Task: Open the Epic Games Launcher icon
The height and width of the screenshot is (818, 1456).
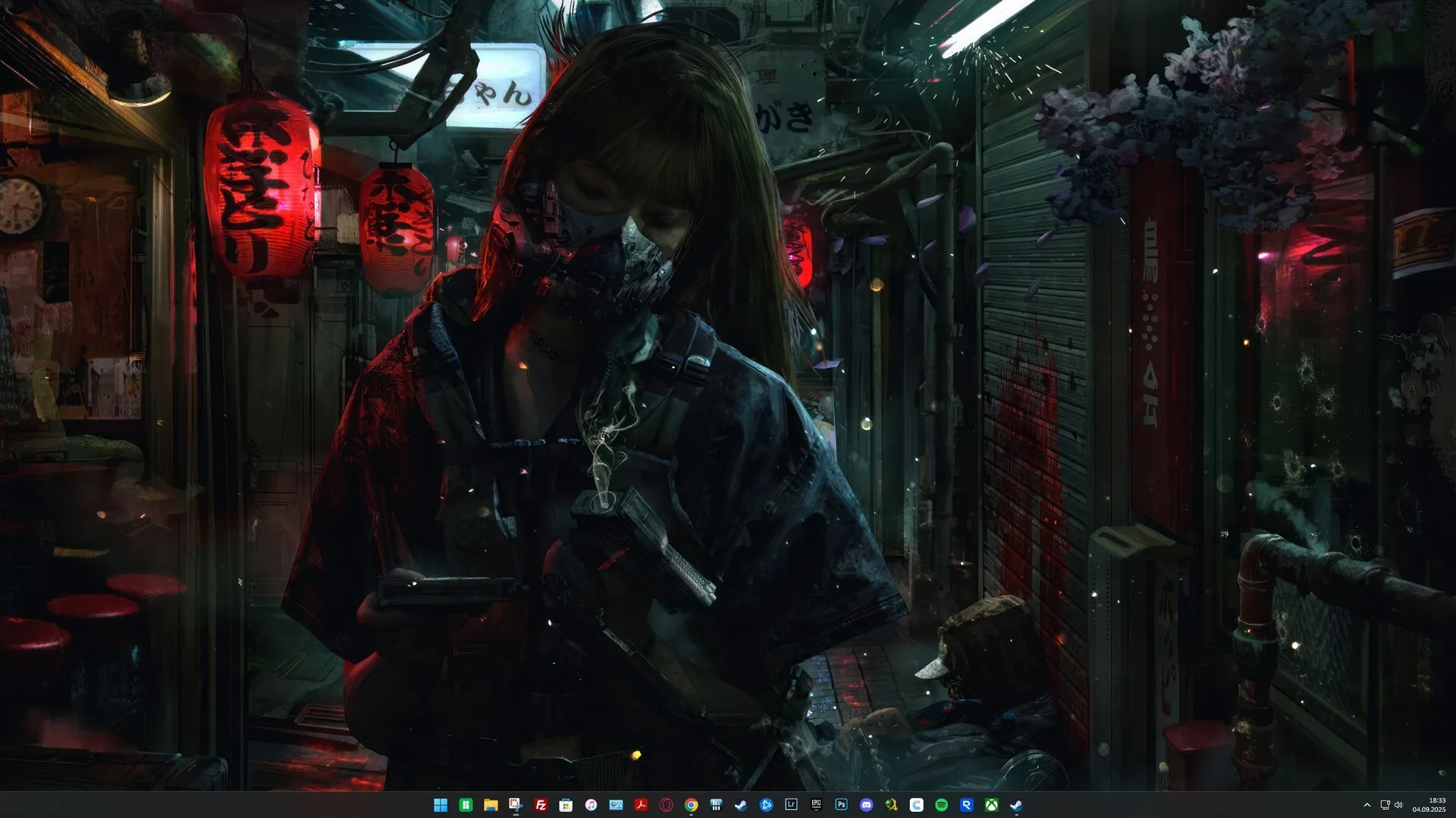Action: (x=816, y=805)
